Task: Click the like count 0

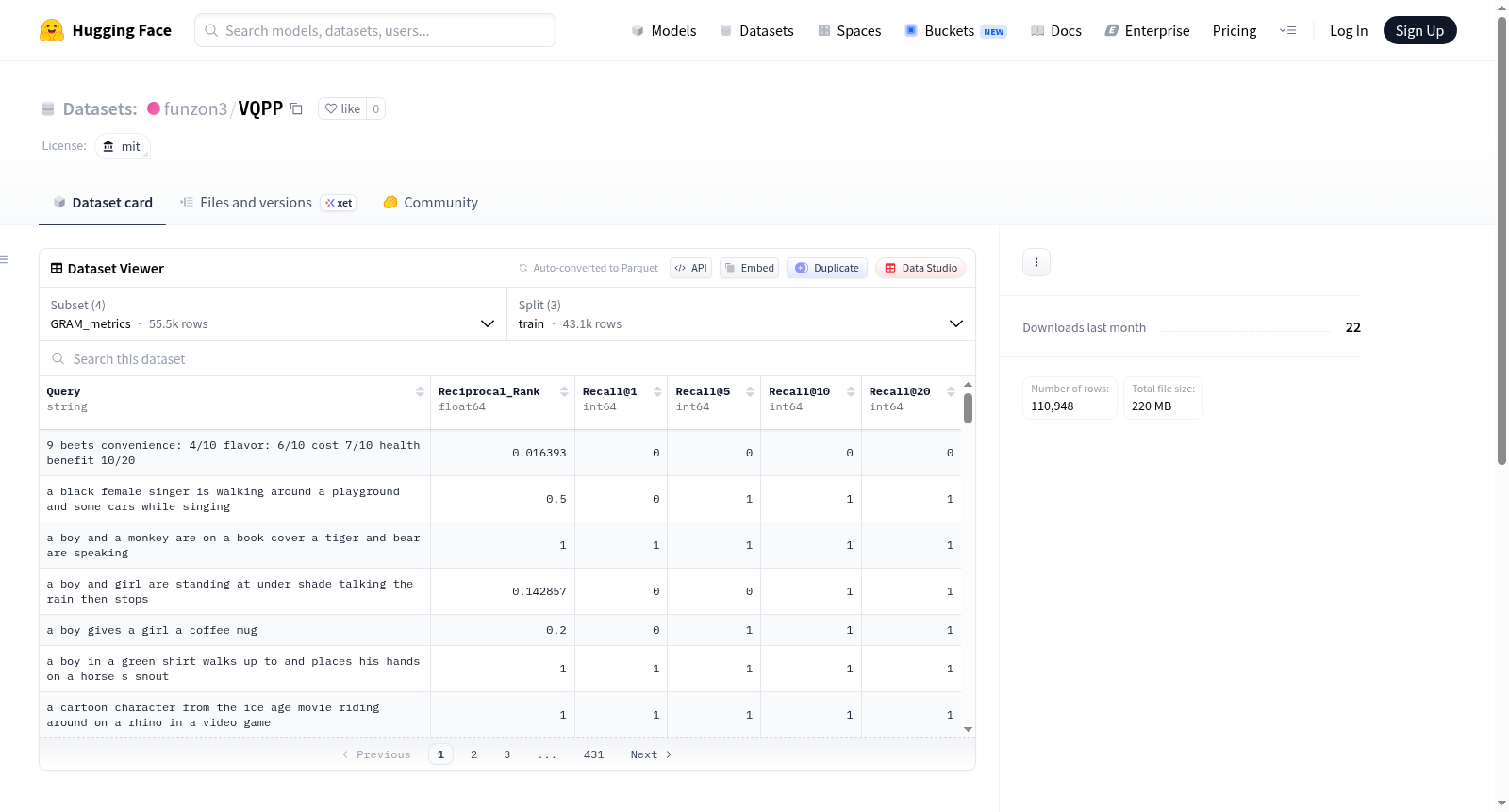Action: click(375, 108)
